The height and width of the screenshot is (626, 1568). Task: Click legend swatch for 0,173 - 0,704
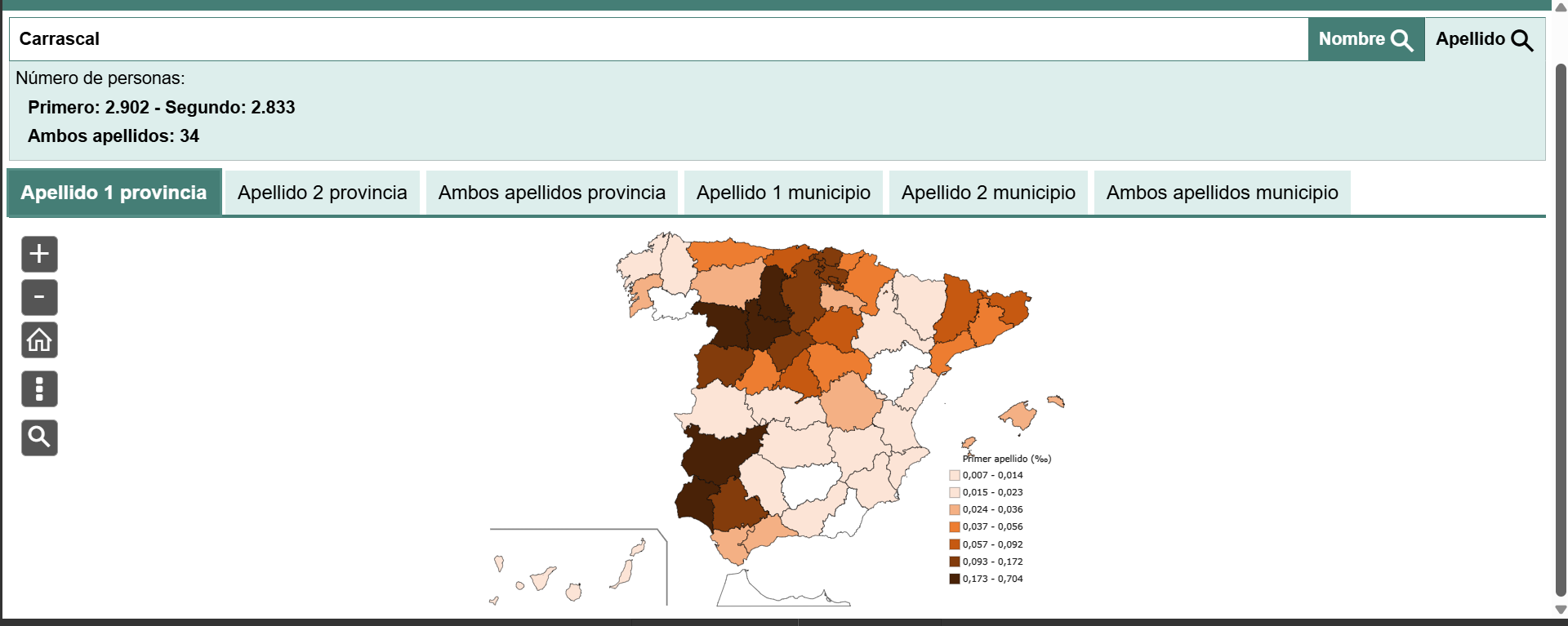coord(954,579)
